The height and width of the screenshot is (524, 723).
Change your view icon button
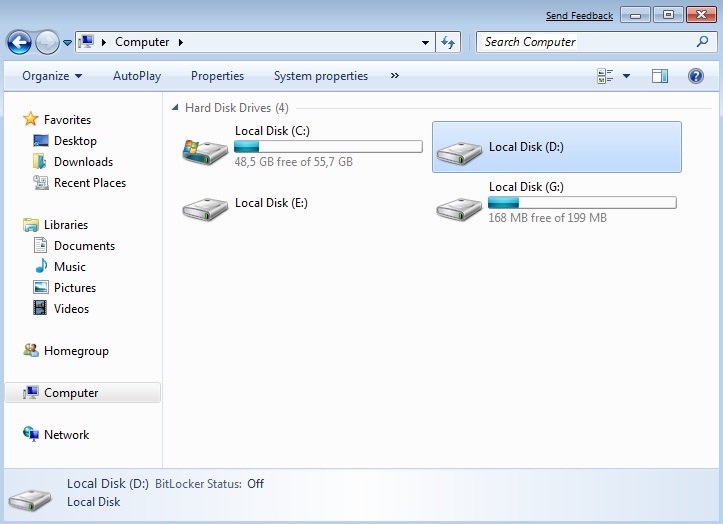[605, 76]
